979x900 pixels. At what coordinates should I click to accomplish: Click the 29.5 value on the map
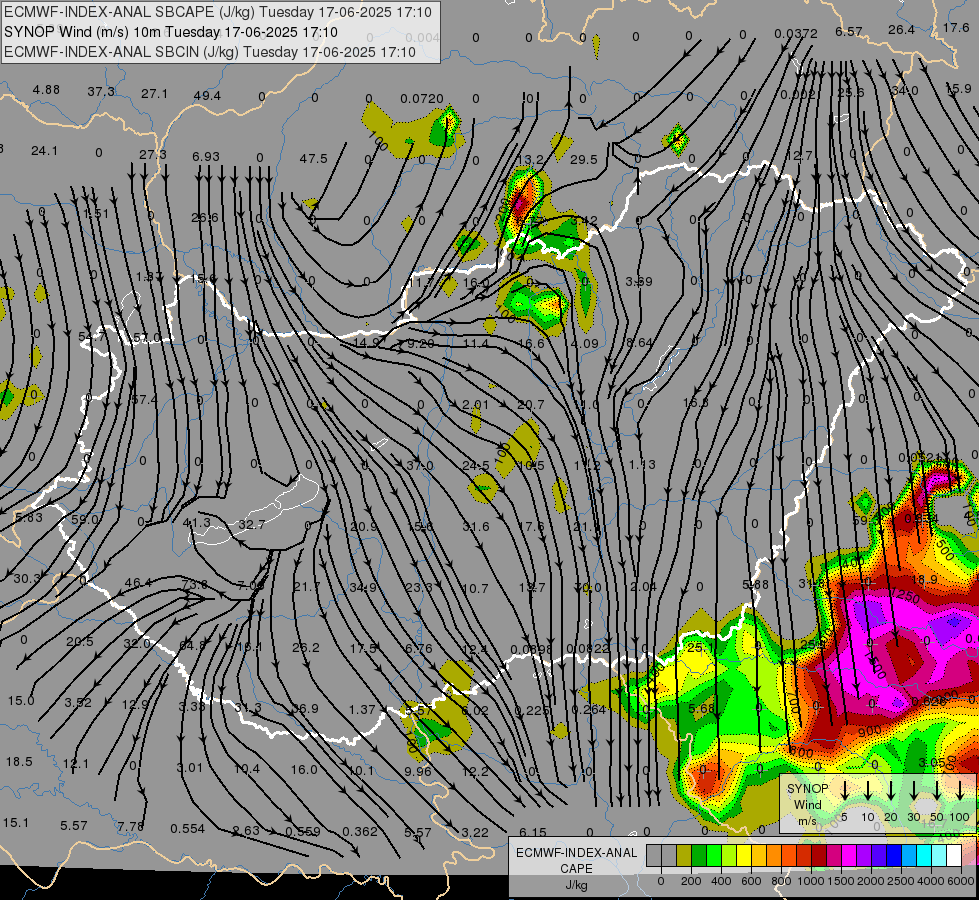click(x=584, y=160)
